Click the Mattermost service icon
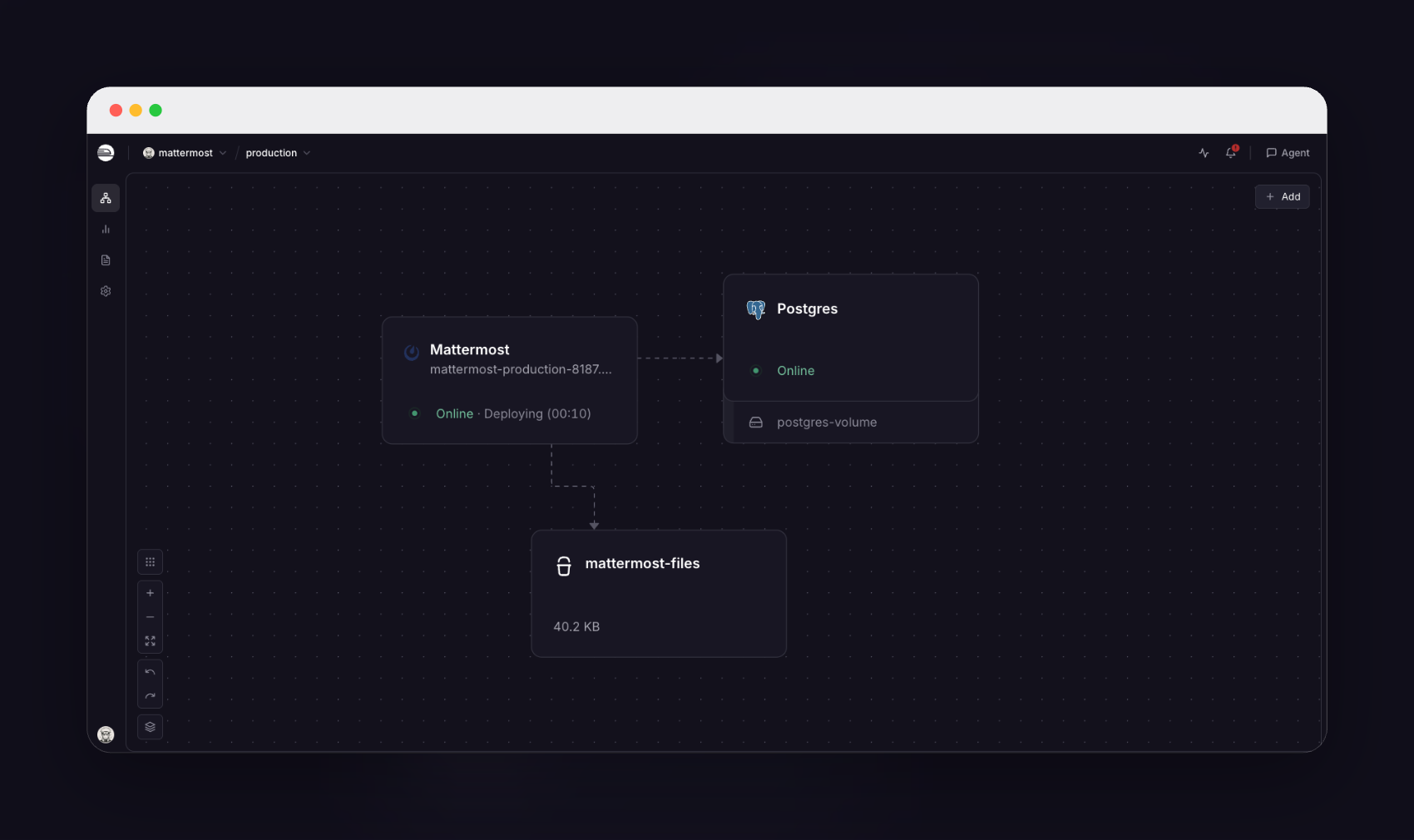Viewport: 1414px width, 840px height. pos(411,353)
